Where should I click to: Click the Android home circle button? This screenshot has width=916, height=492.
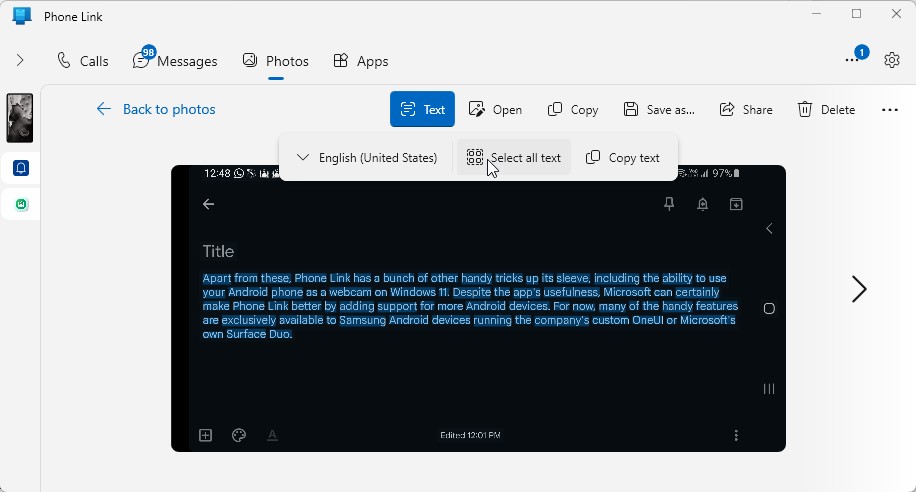pos(769,309)
